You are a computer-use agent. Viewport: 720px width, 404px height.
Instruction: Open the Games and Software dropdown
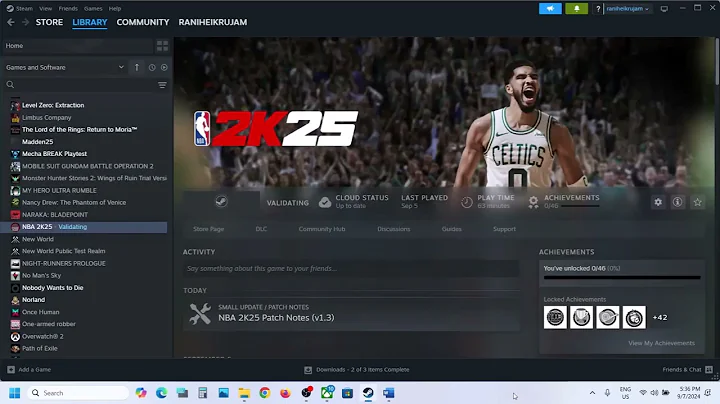point(65,67)
